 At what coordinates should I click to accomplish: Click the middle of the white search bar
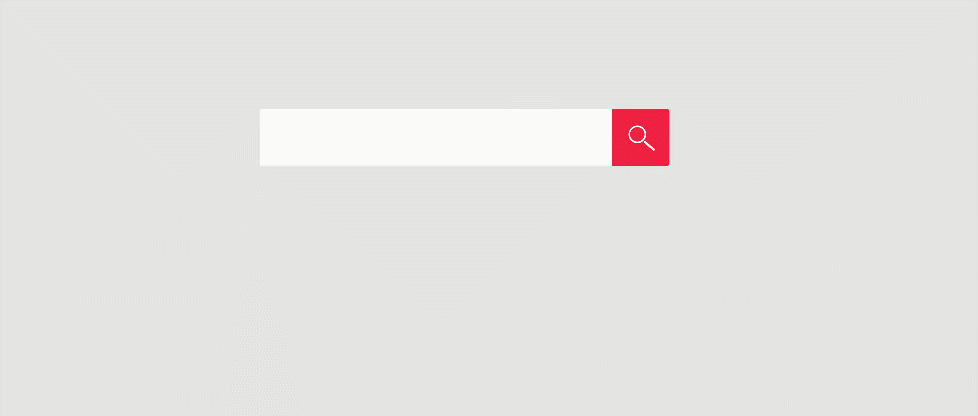pos(435,137)
